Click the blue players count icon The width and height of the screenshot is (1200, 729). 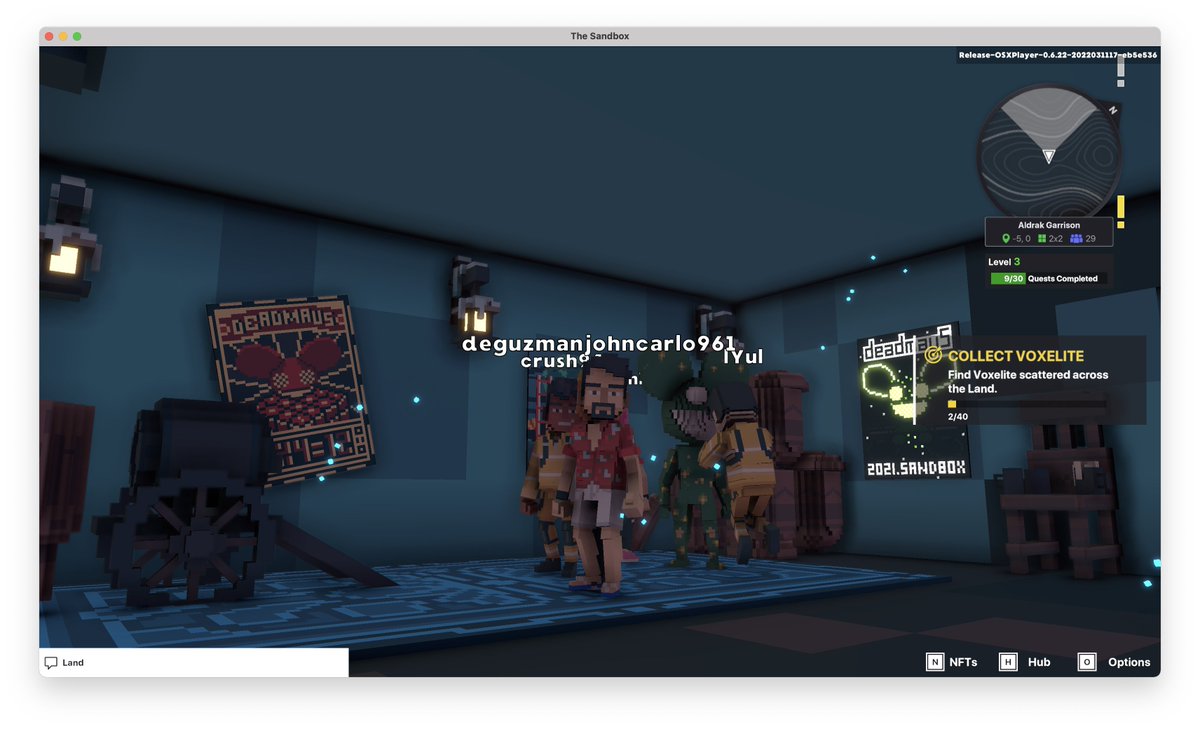(1076, 239)
